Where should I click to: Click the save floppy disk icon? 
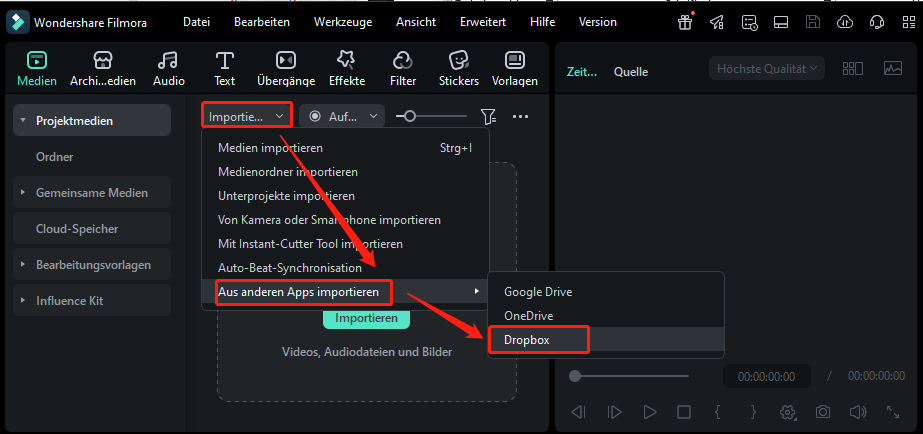[813, 22]
